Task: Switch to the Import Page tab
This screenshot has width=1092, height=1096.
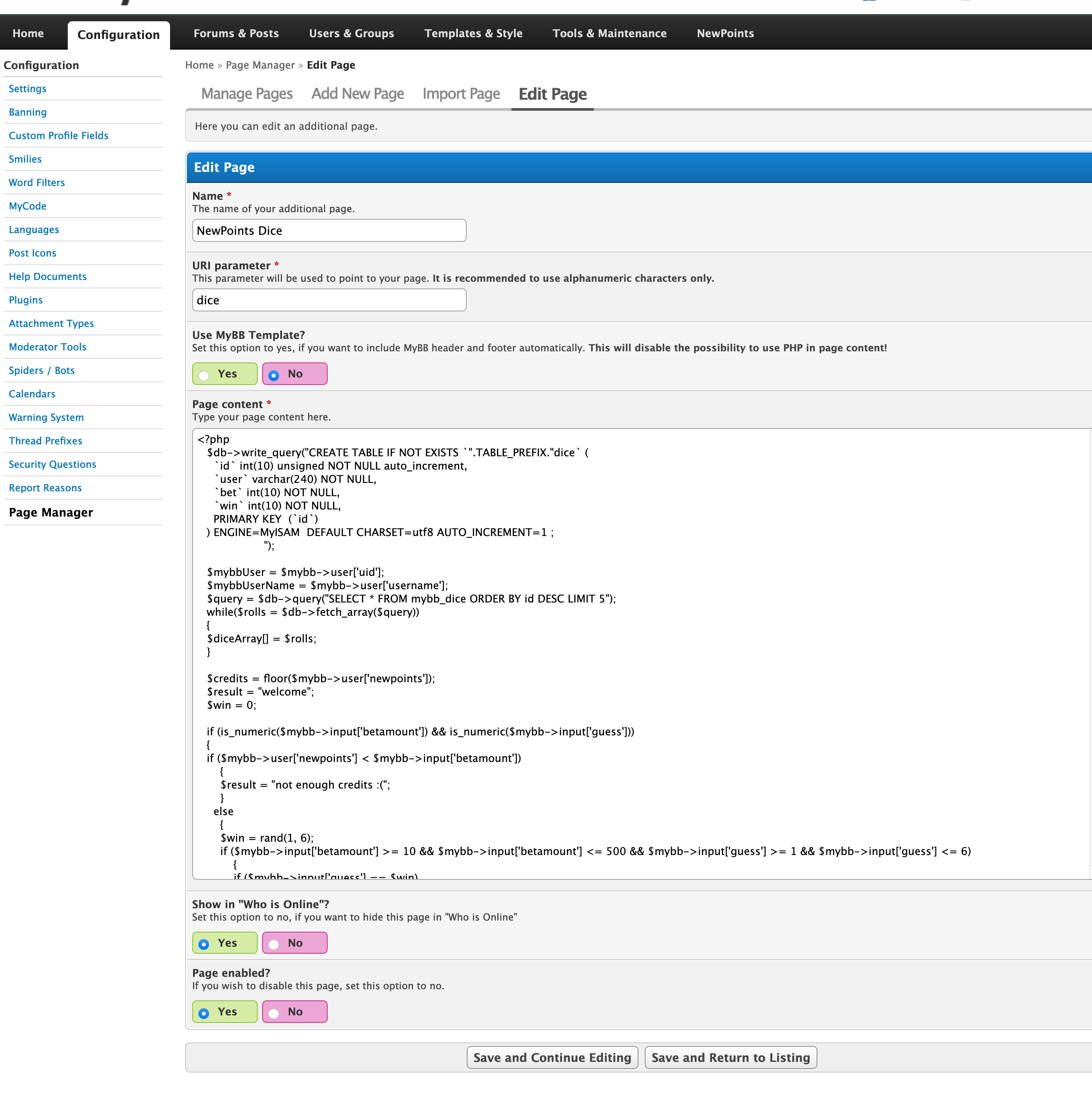Action: (x=461, y=93)
